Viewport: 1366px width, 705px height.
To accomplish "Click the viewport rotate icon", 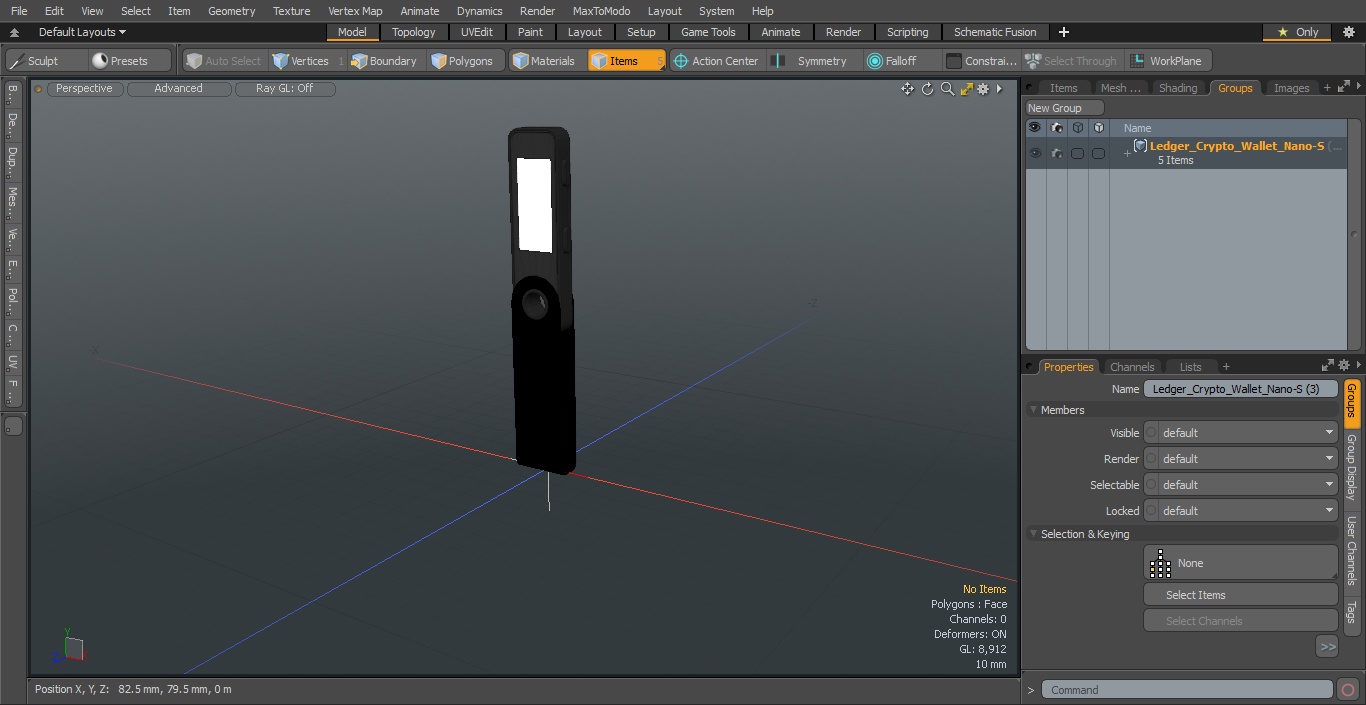I will 927,89.
